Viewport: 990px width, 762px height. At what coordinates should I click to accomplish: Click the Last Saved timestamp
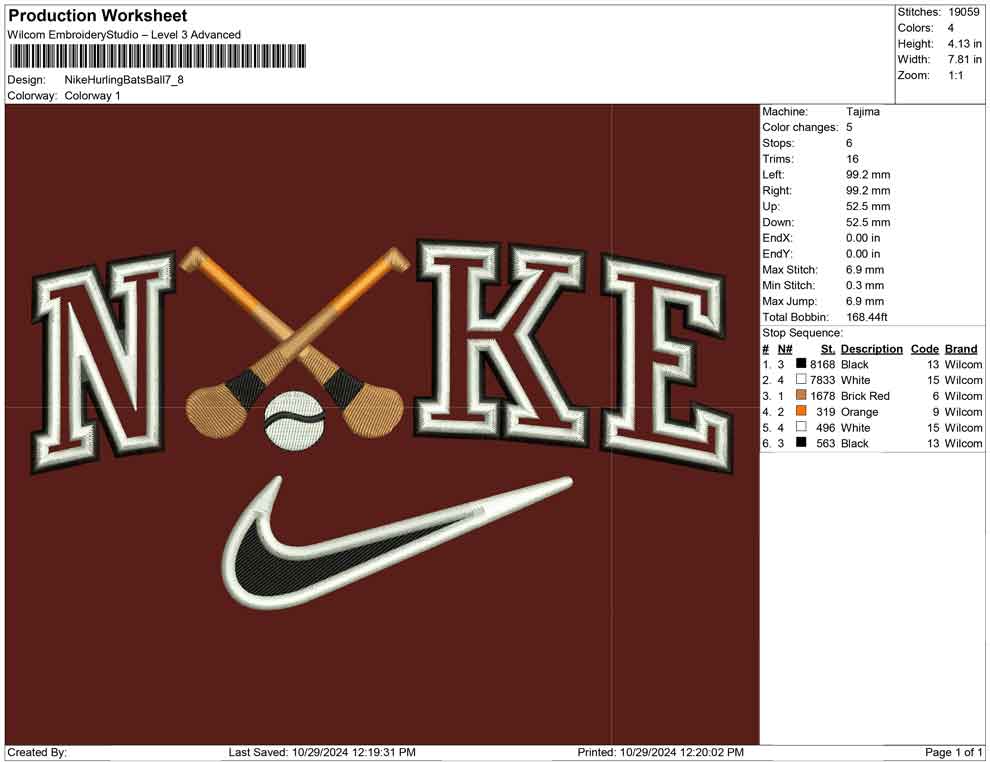pos(322,753)
